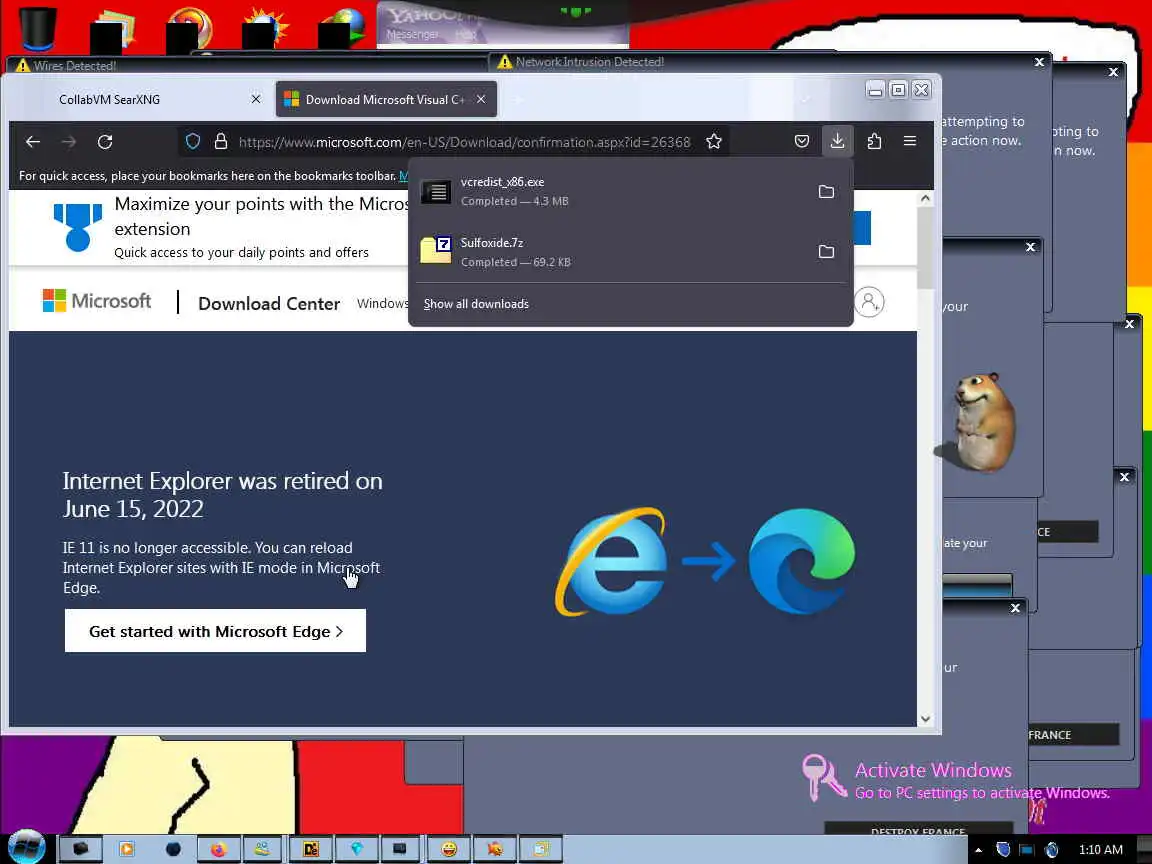
Task: Click Show all downloads
Action: click(x=476, y=304)
